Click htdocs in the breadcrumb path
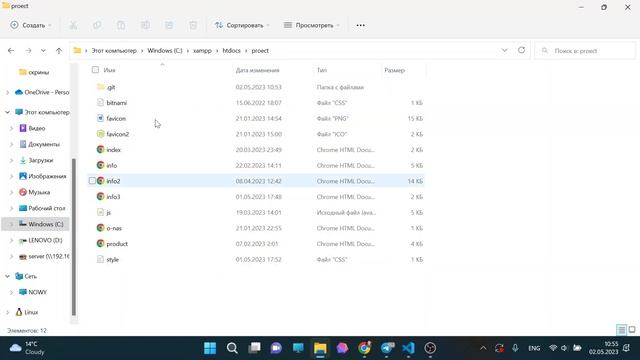Screen dimensions: 640x360 coord(231,51)
